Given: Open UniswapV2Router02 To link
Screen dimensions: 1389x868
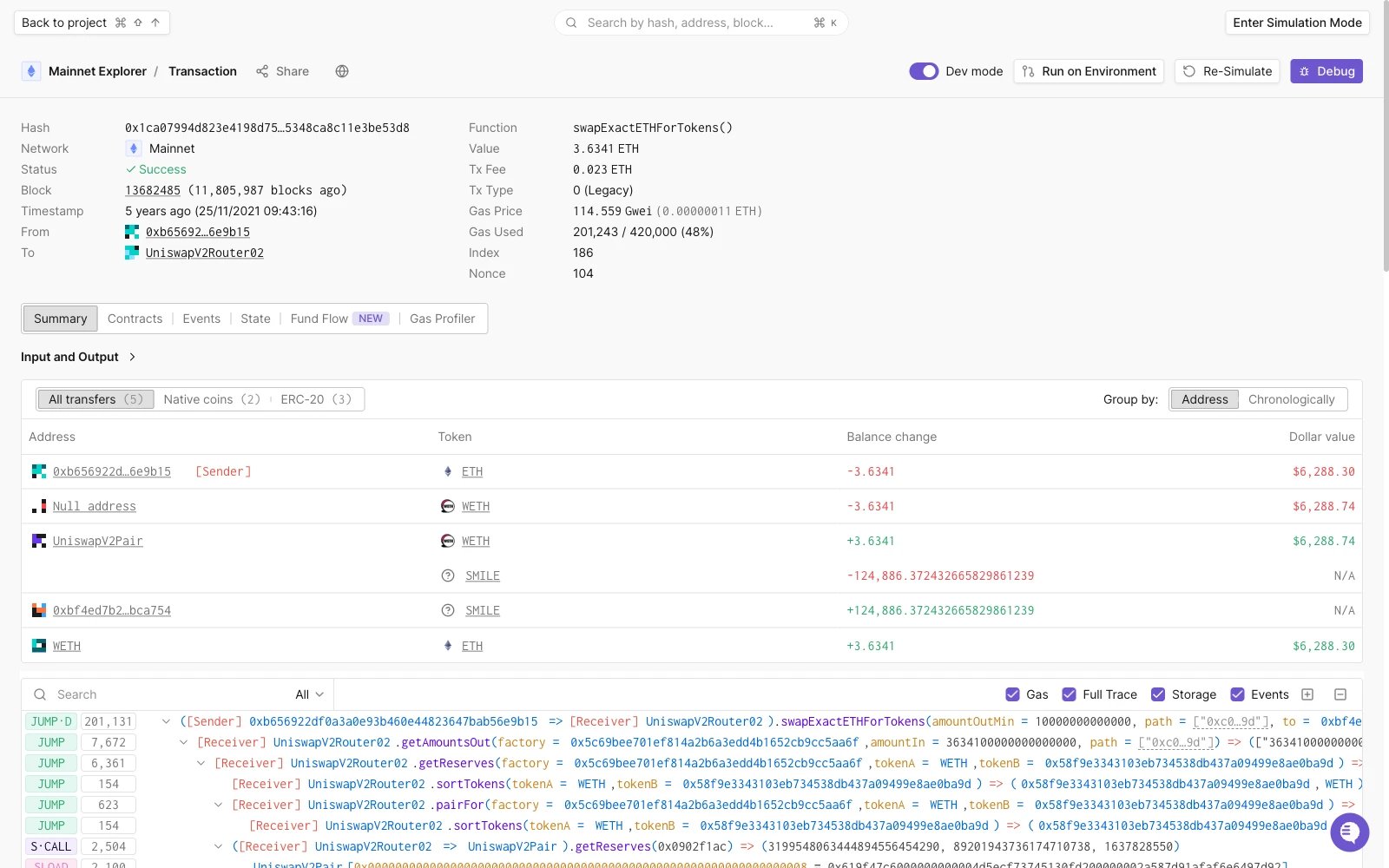Looking at the screenshot, I should 205,253.
